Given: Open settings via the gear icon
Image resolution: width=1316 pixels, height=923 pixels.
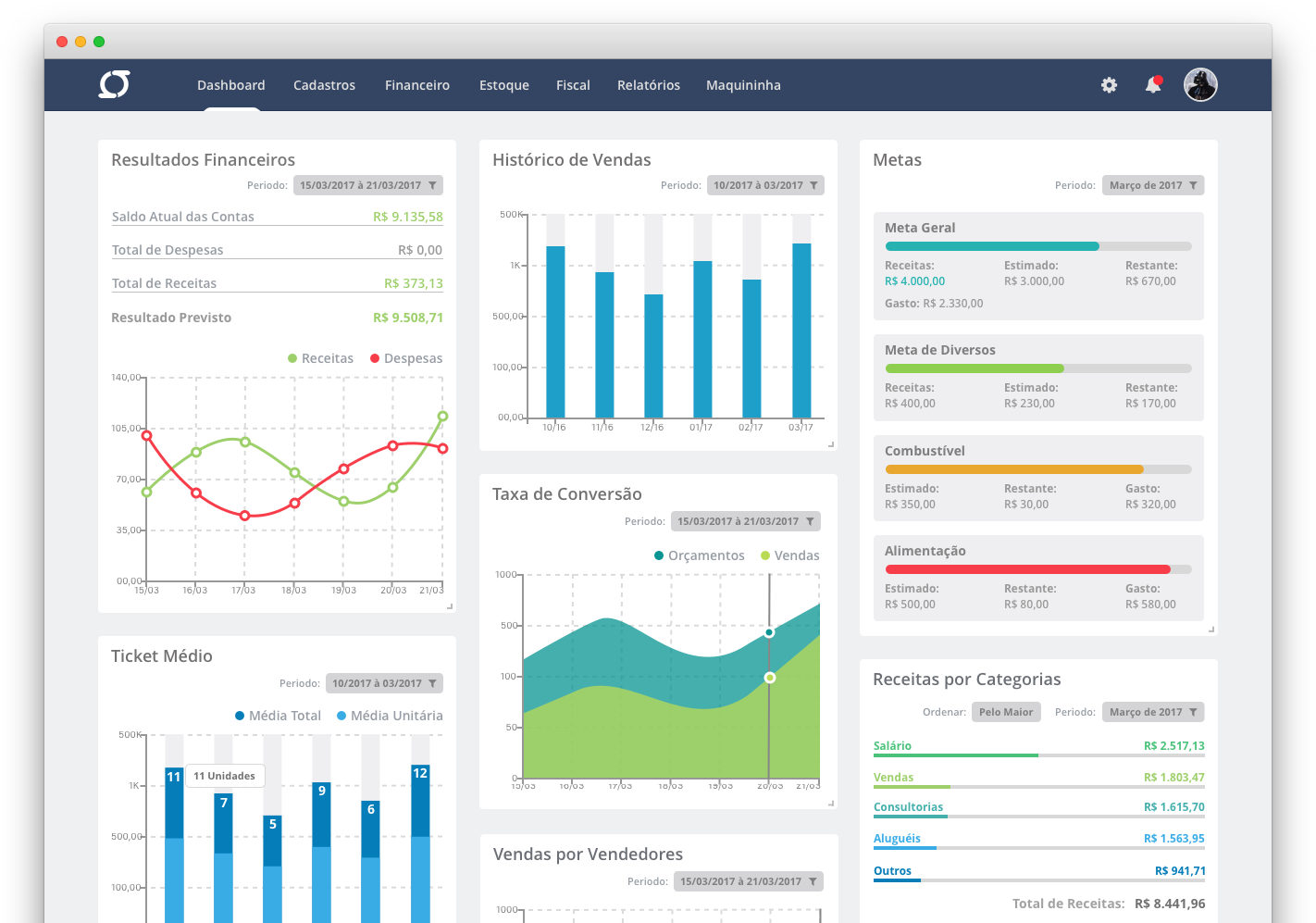Looking at the screenshot, I should click(x=1109, y=85).
